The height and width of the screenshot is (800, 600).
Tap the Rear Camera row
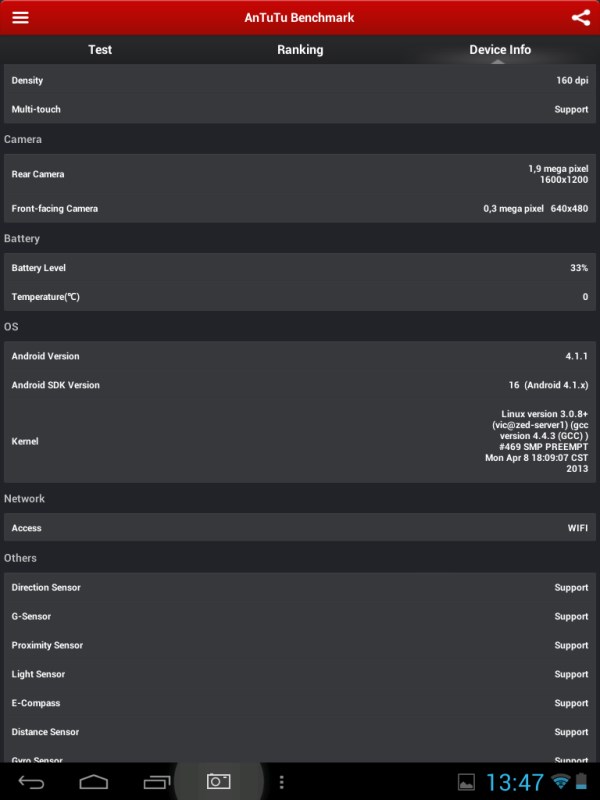[x=300, y=174]
